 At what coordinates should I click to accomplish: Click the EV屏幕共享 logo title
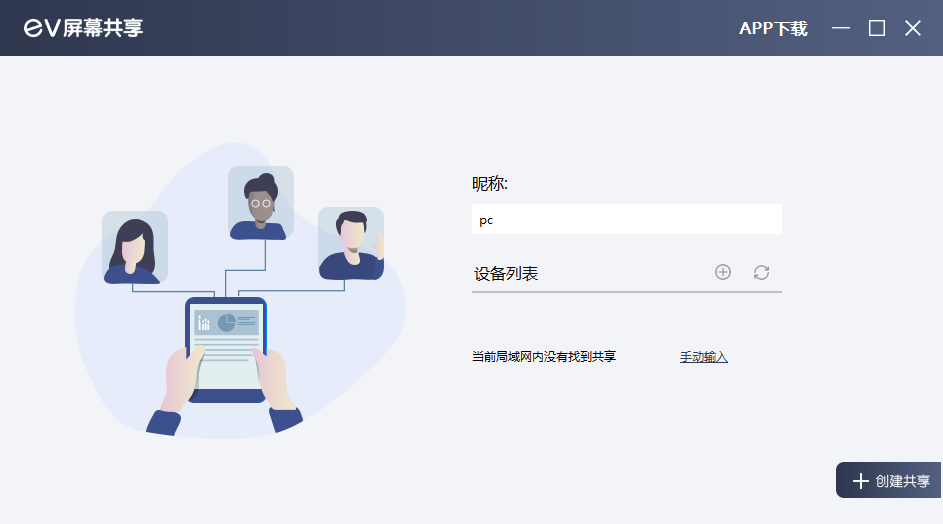tap(84, 28)
